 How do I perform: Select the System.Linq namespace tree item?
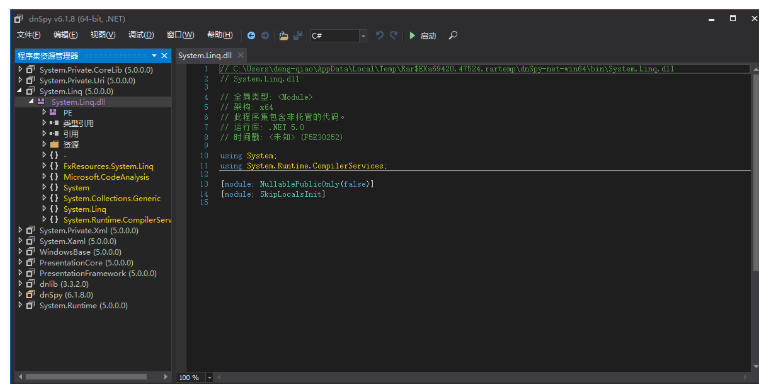[x=85, y=209]
